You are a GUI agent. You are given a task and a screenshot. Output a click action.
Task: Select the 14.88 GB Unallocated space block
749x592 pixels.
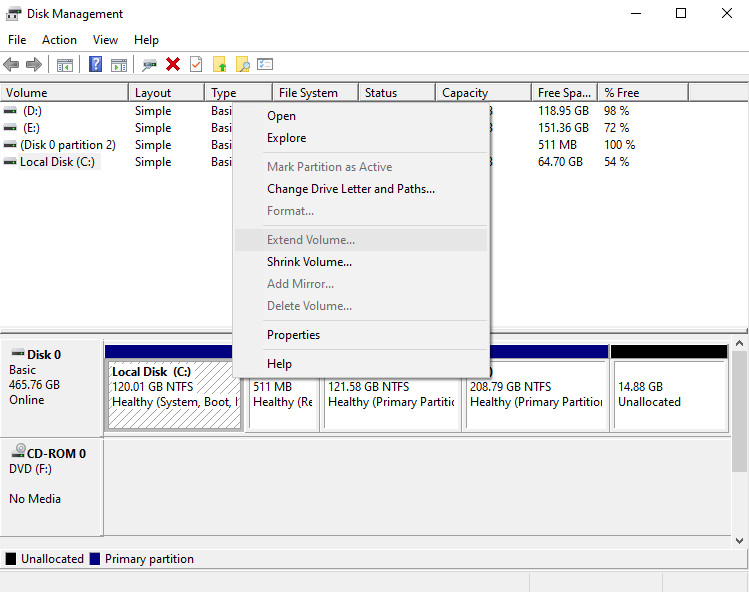[x=670, y=395]
